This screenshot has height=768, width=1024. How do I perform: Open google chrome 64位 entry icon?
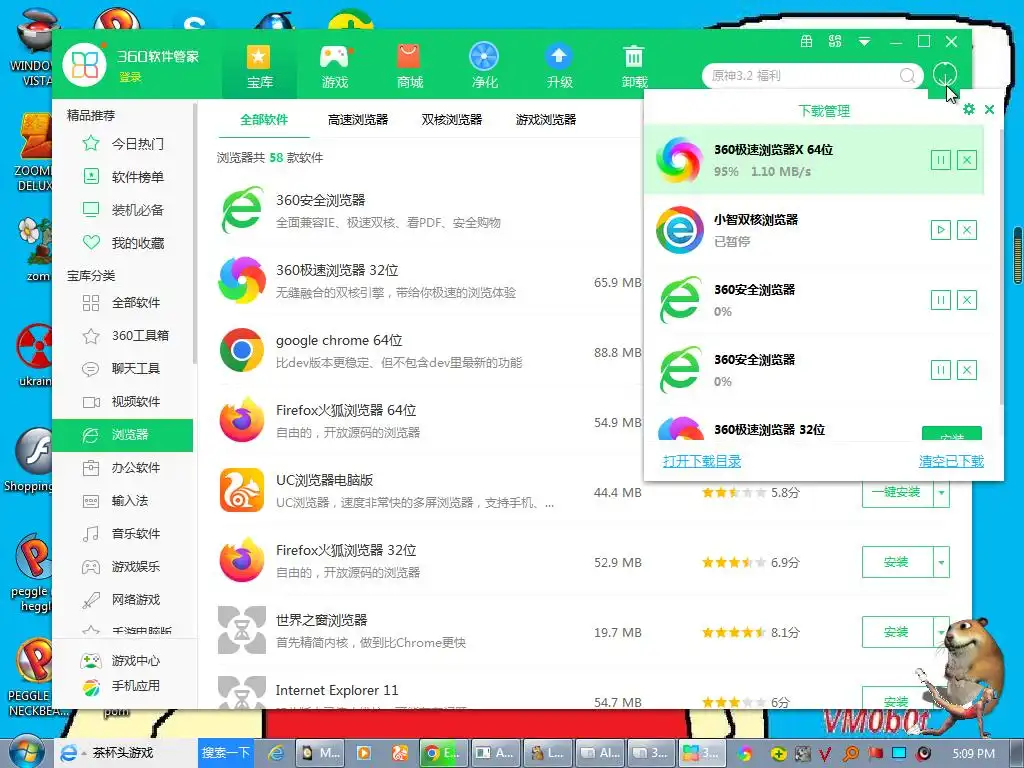click(242, 350)
